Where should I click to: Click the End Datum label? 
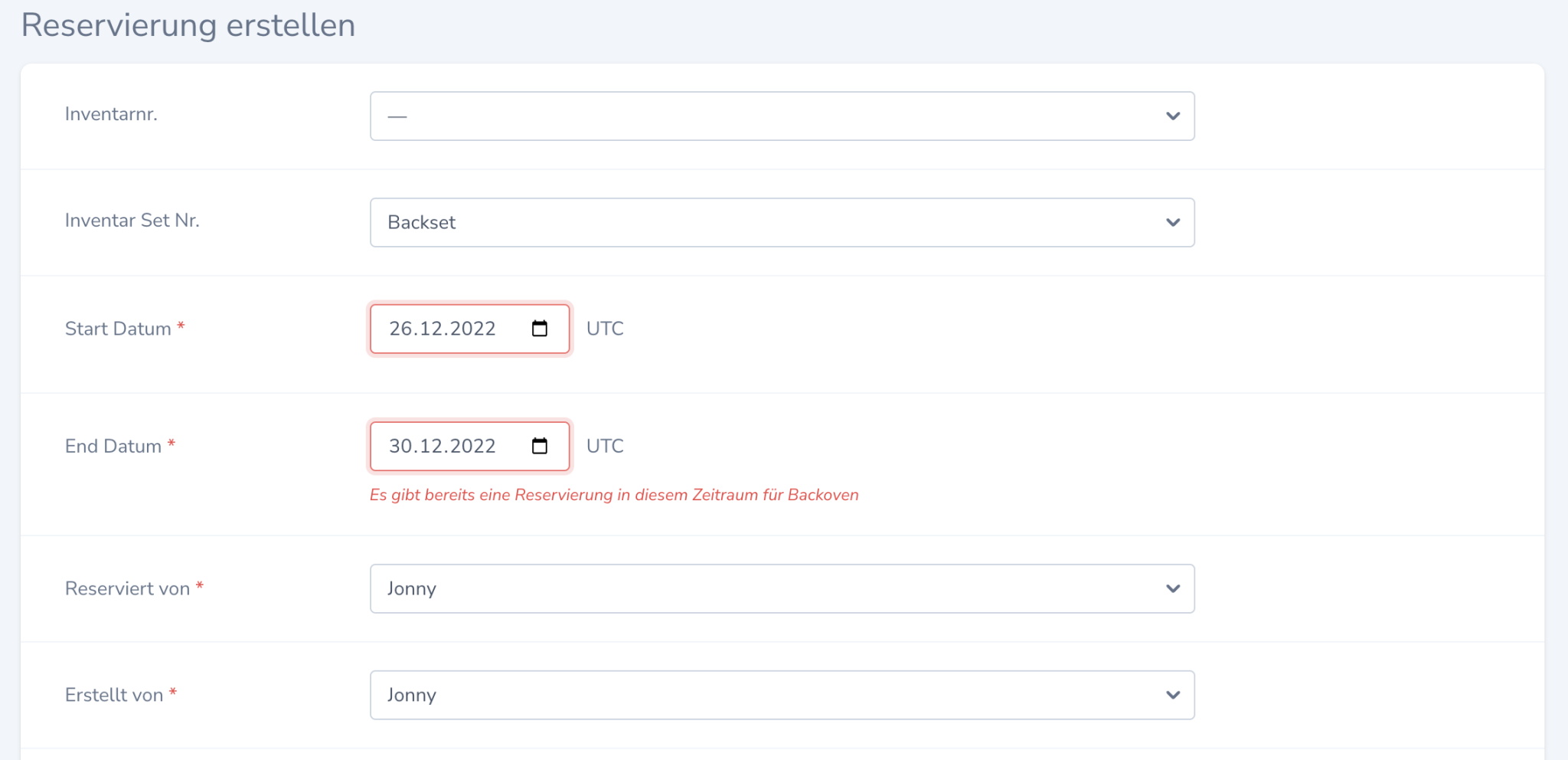click(x=113, y=446)
